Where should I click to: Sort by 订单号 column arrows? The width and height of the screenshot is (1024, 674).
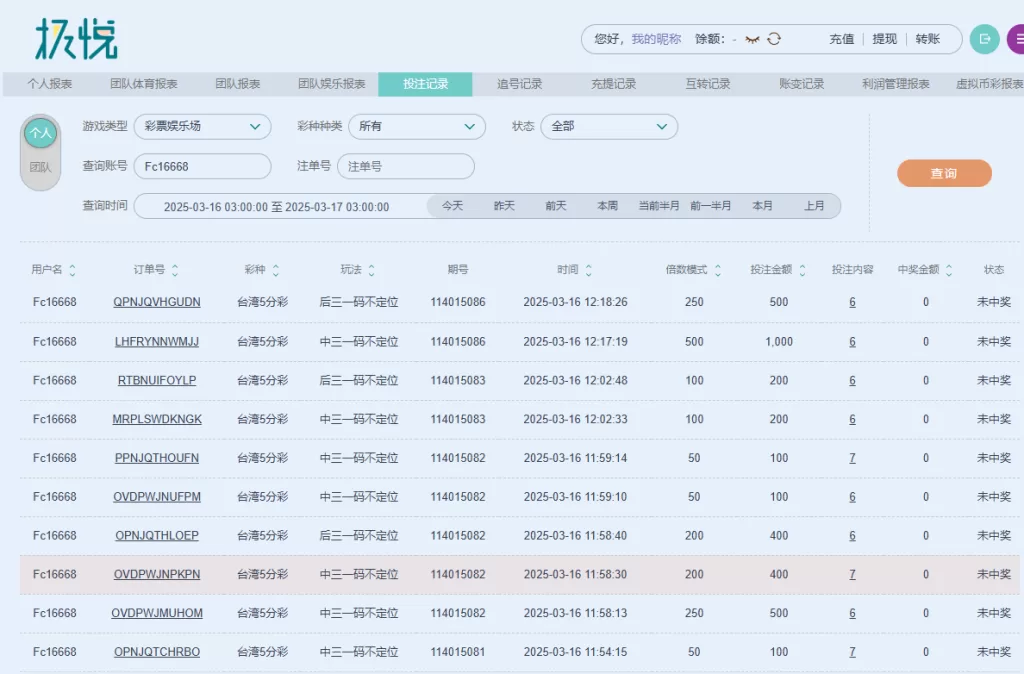click(175, 270)
